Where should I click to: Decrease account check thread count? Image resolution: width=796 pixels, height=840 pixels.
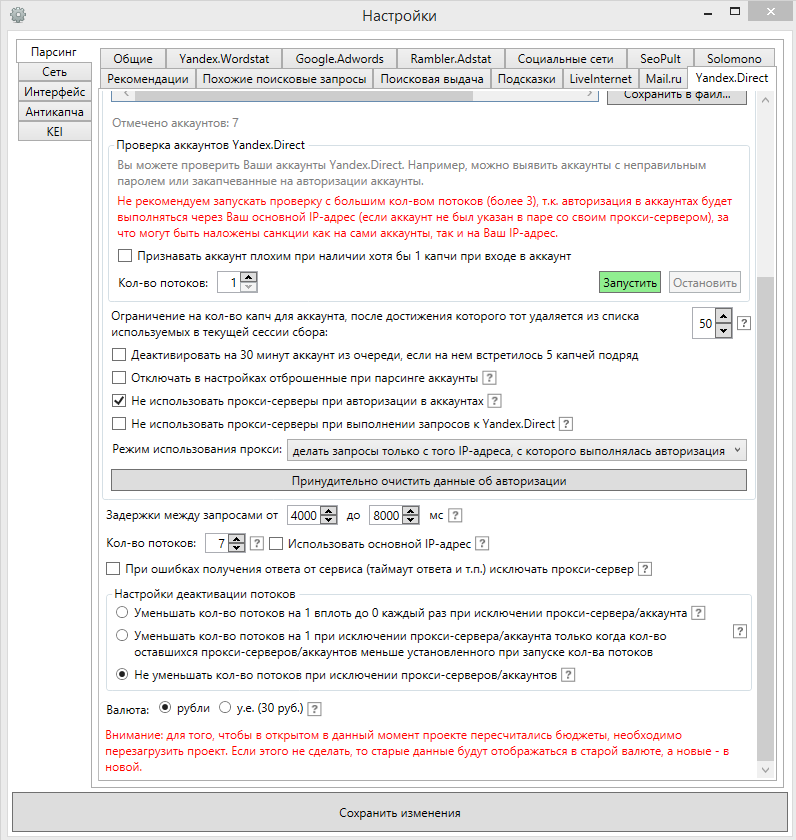click(249, 287)
